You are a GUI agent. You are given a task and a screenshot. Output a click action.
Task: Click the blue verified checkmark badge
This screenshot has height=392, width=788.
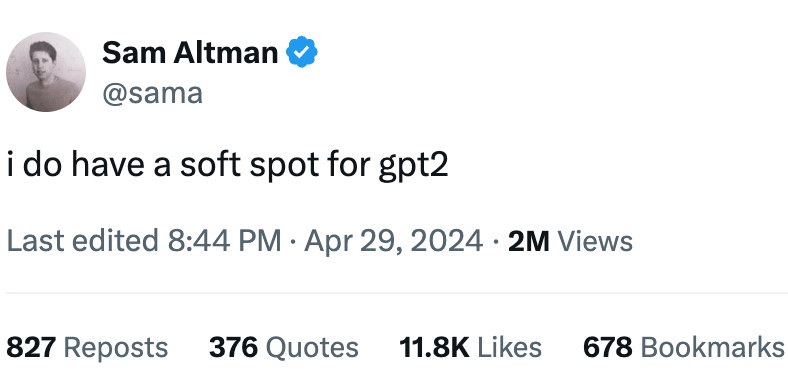click(x=302, y=52)
